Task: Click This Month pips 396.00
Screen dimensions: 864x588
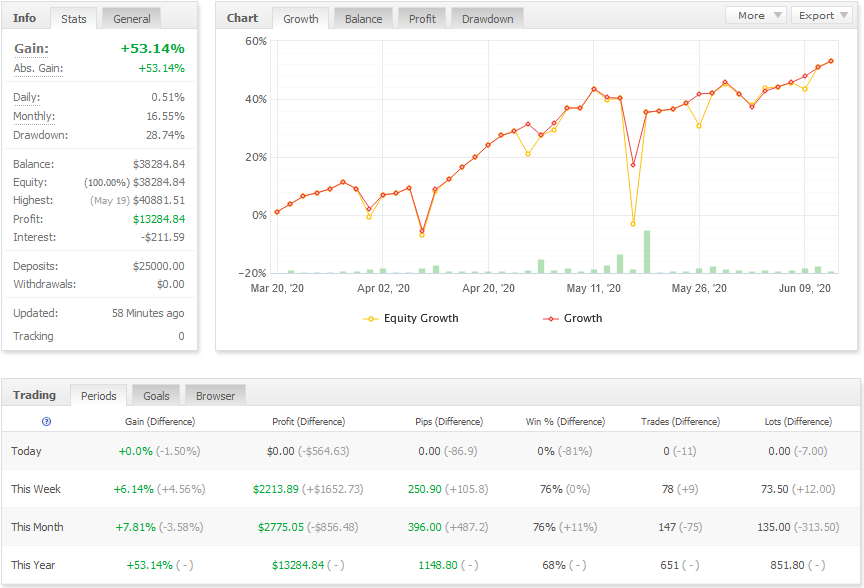Action: click(x=425, y=527)
